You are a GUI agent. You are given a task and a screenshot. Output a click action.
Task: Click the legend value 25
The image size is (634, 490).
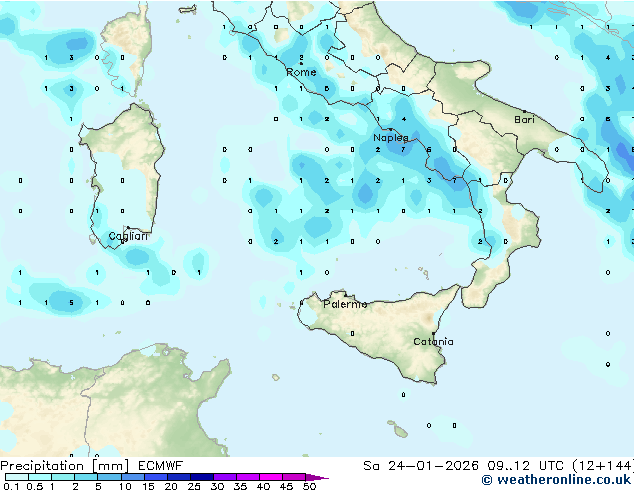[194, 486]
